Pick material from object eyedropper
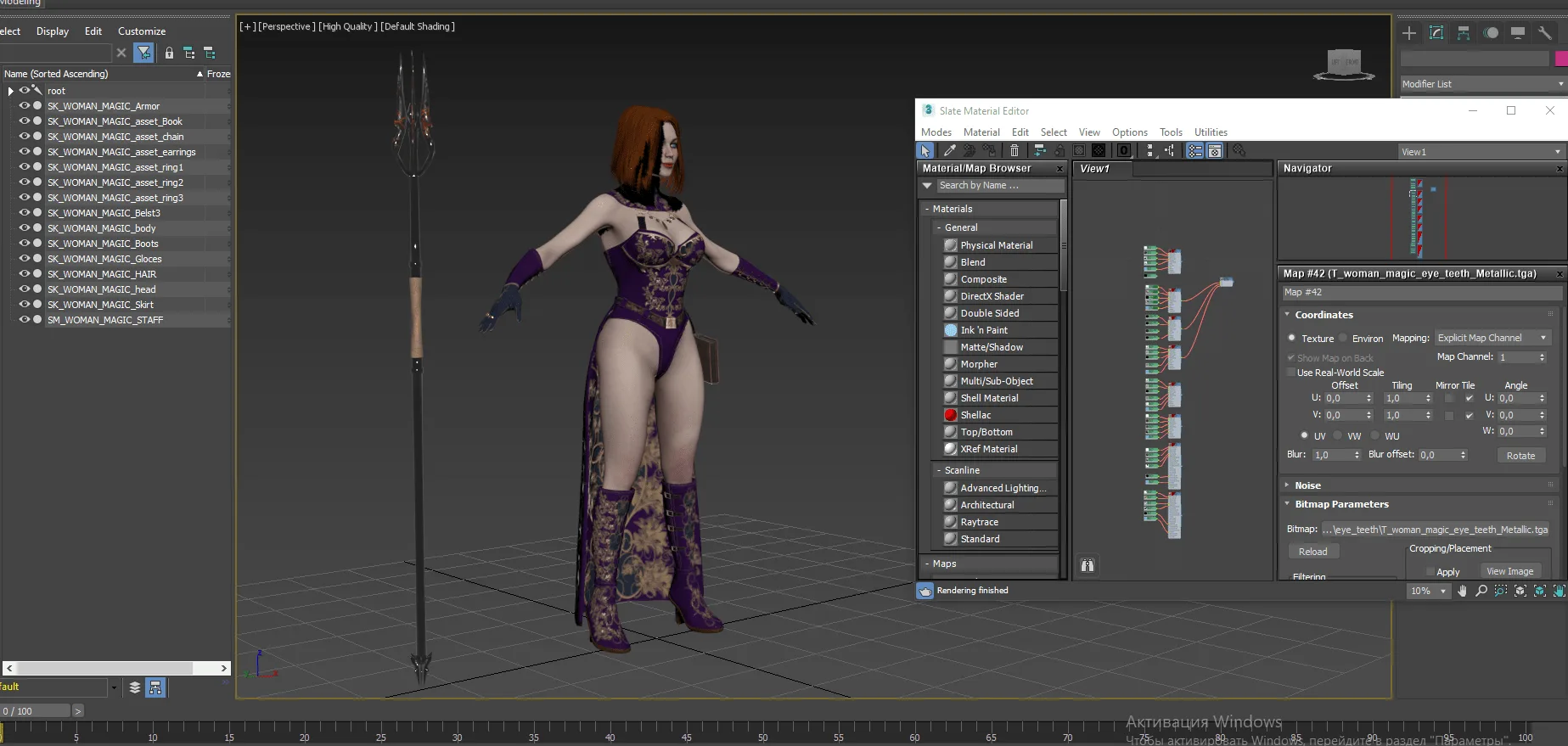The image size is (1568, 746). pos(949,150)
